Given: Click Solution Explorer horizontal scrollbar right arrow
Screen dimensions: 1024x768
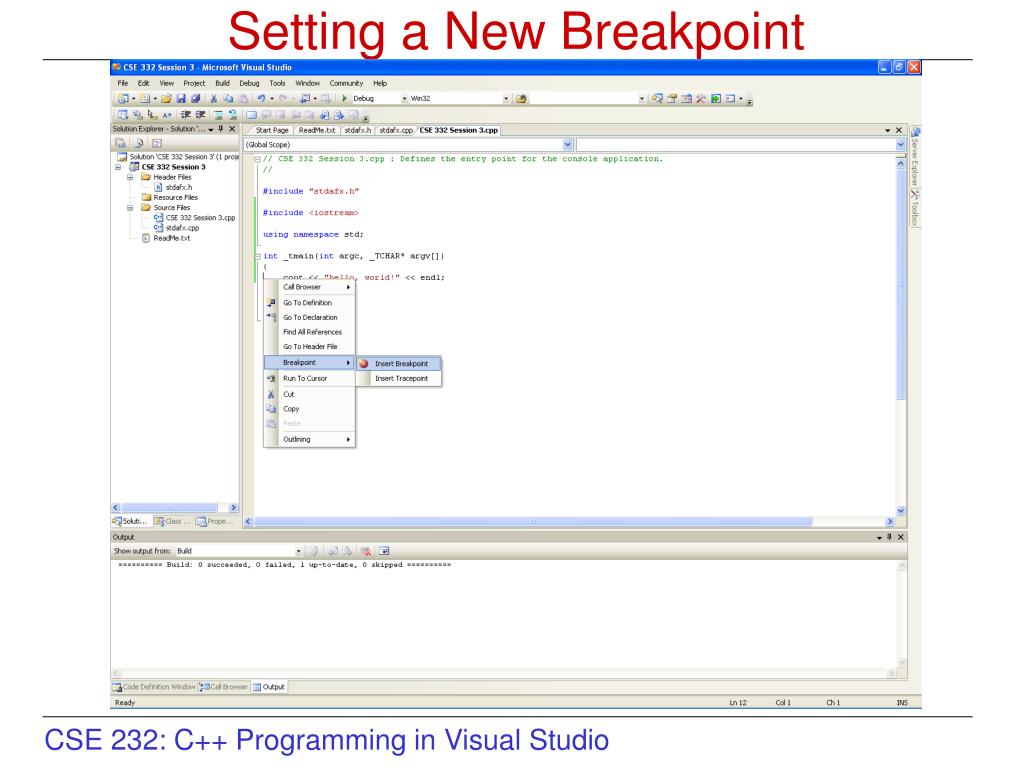Looking at the screenshot, I should pos(233,507).
